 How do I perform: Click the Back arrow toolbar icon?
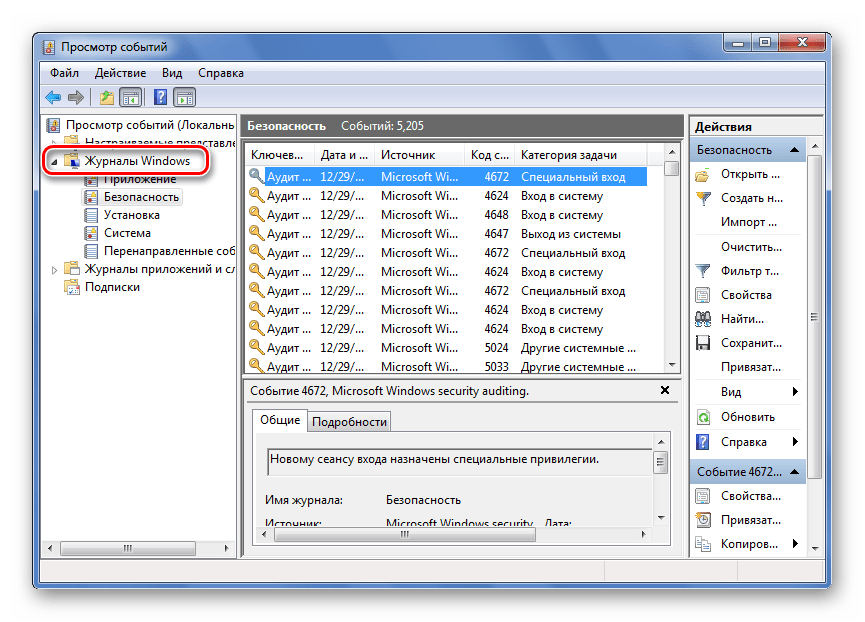click(x=53, y=97)
